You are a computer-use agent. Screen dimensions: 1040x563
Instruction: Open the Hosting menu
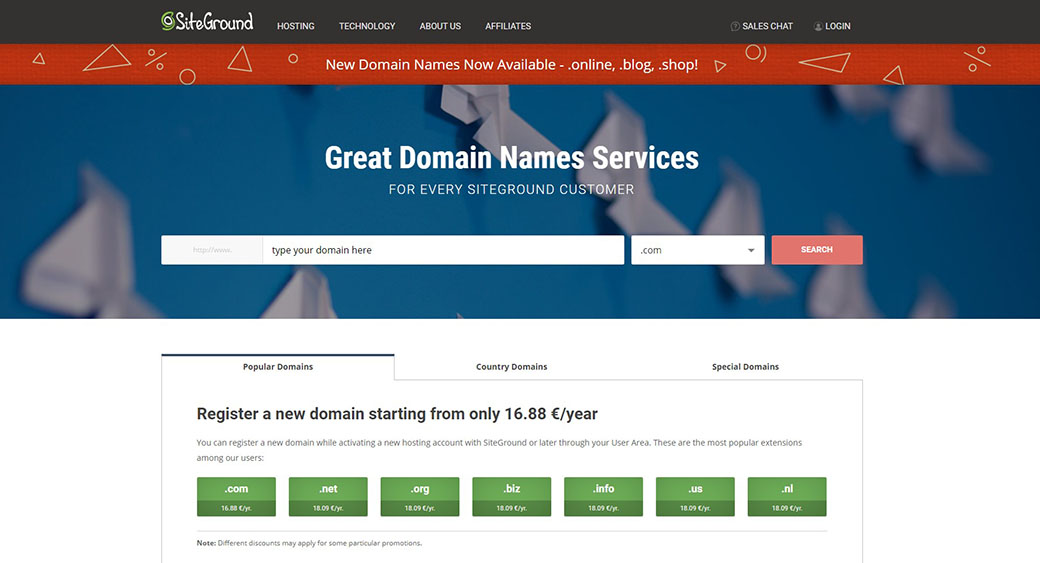click(x=295, y=26)
